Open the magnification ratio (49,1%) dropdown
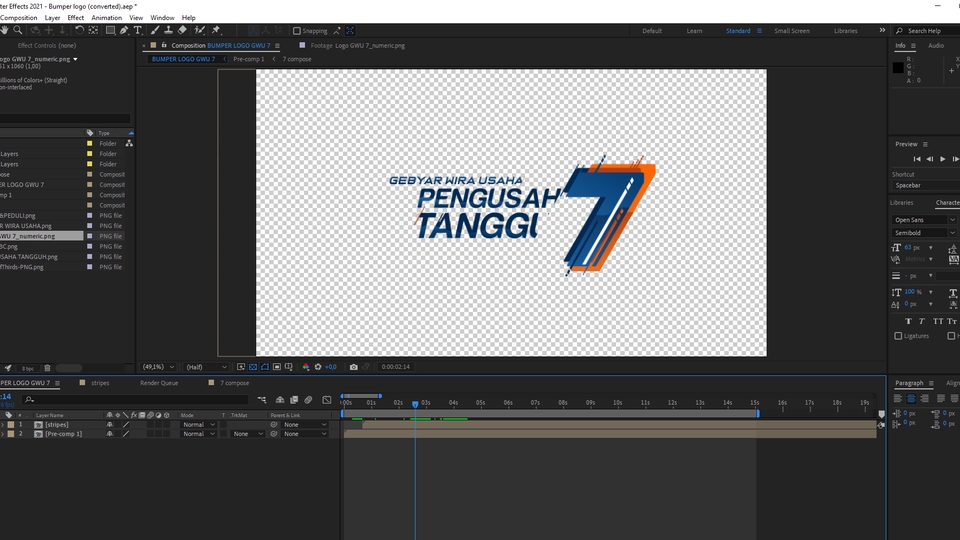The width and height of the screenshot is (960, 540). [159, 367]
